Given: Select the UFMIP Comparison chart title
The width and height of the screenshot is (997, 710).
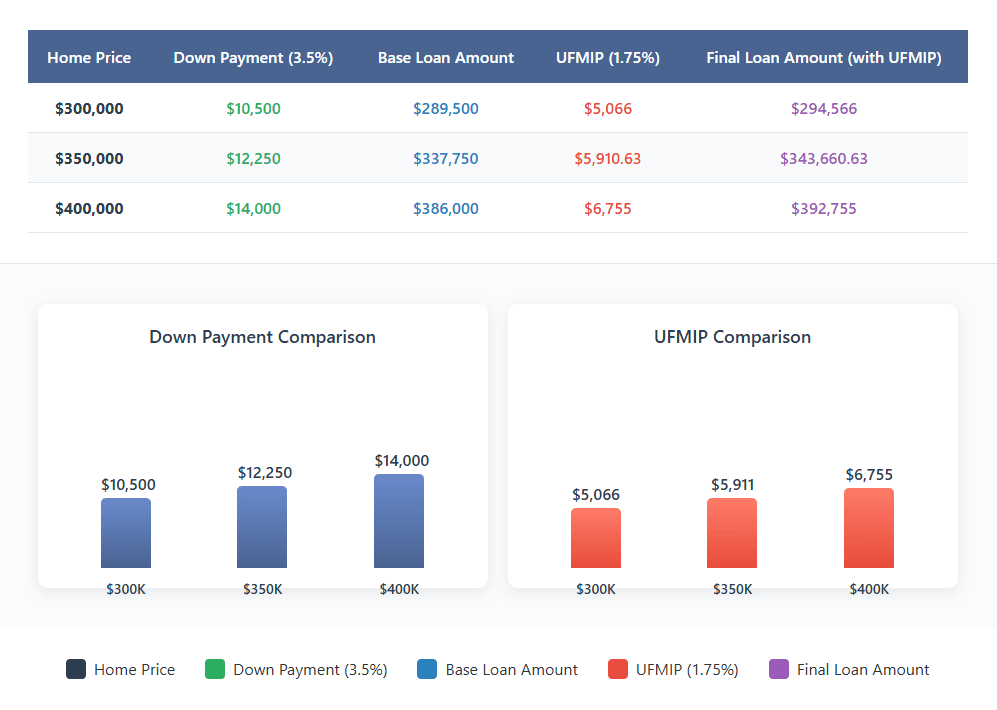Looking at the screenshot, I should (732, 337).
